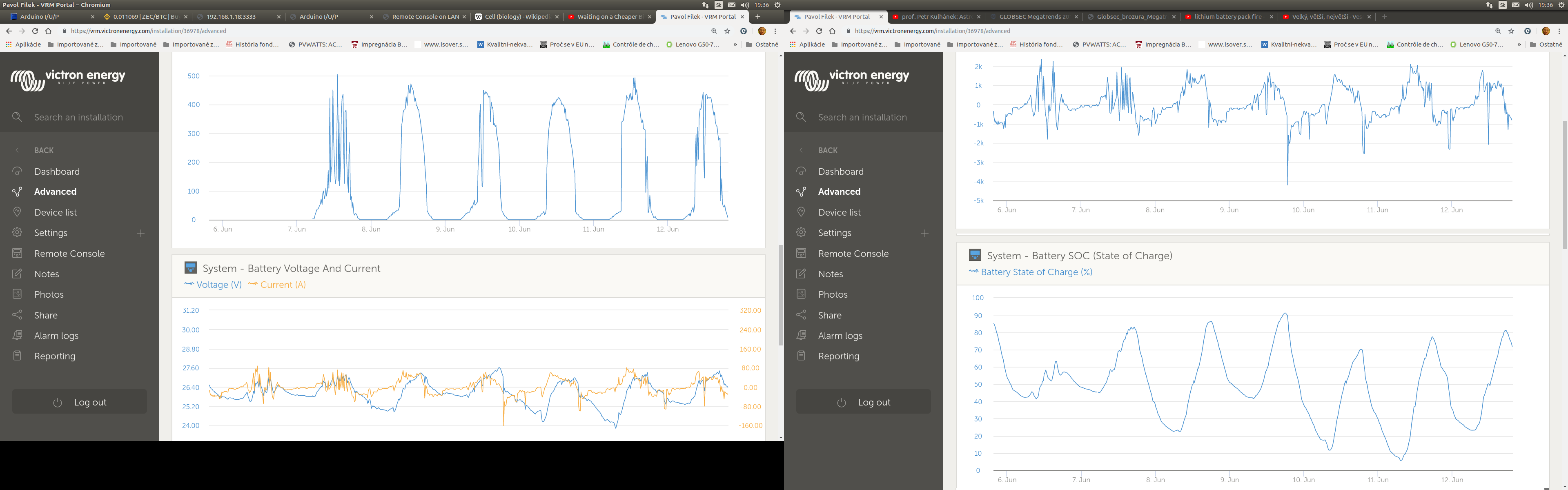Switch to Remote Console on LAN tab

coord(424,16)
